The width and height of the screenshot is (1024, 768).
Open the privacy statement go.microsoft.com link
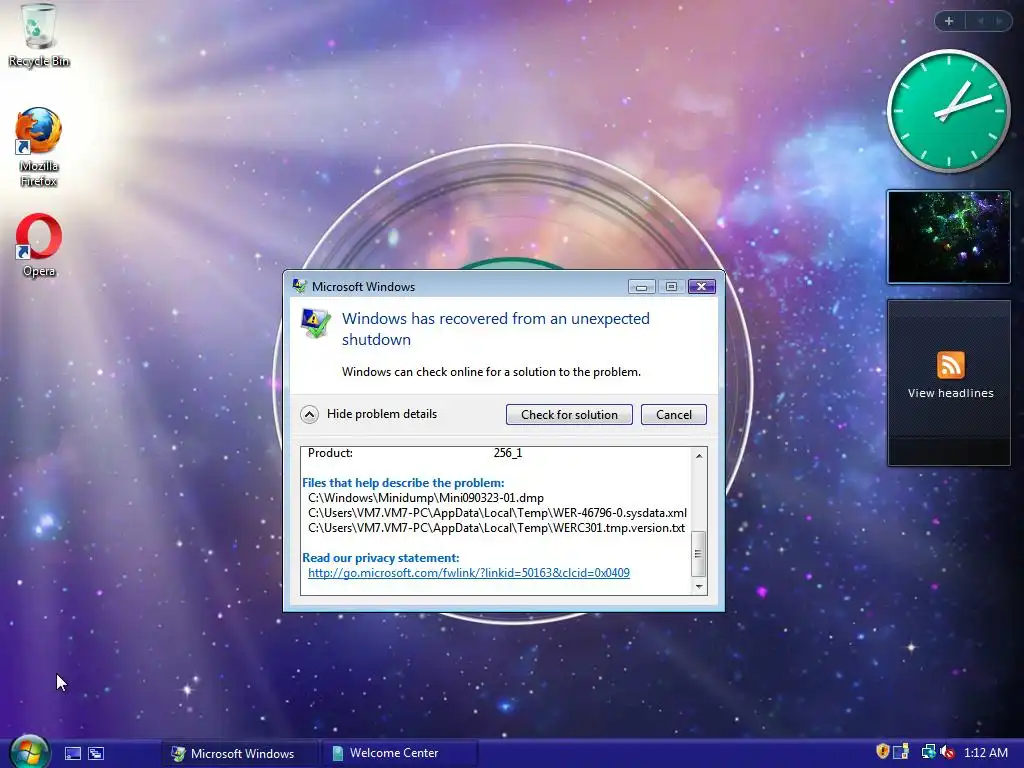[x=469, y=573]
